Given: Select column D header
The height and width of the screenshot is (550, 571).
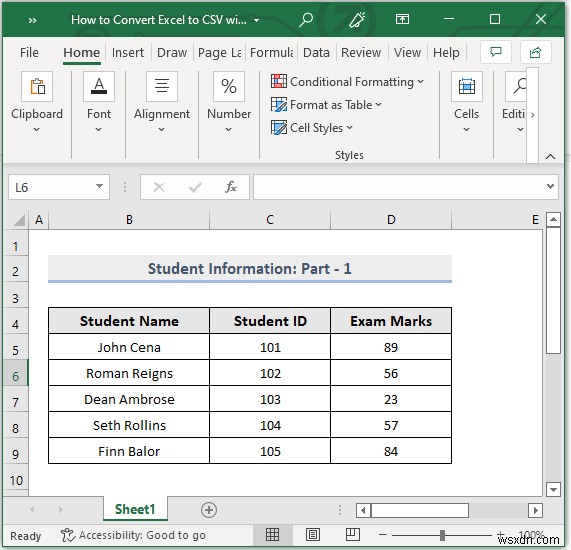Looking at the screenshot, I should (391, 220).
